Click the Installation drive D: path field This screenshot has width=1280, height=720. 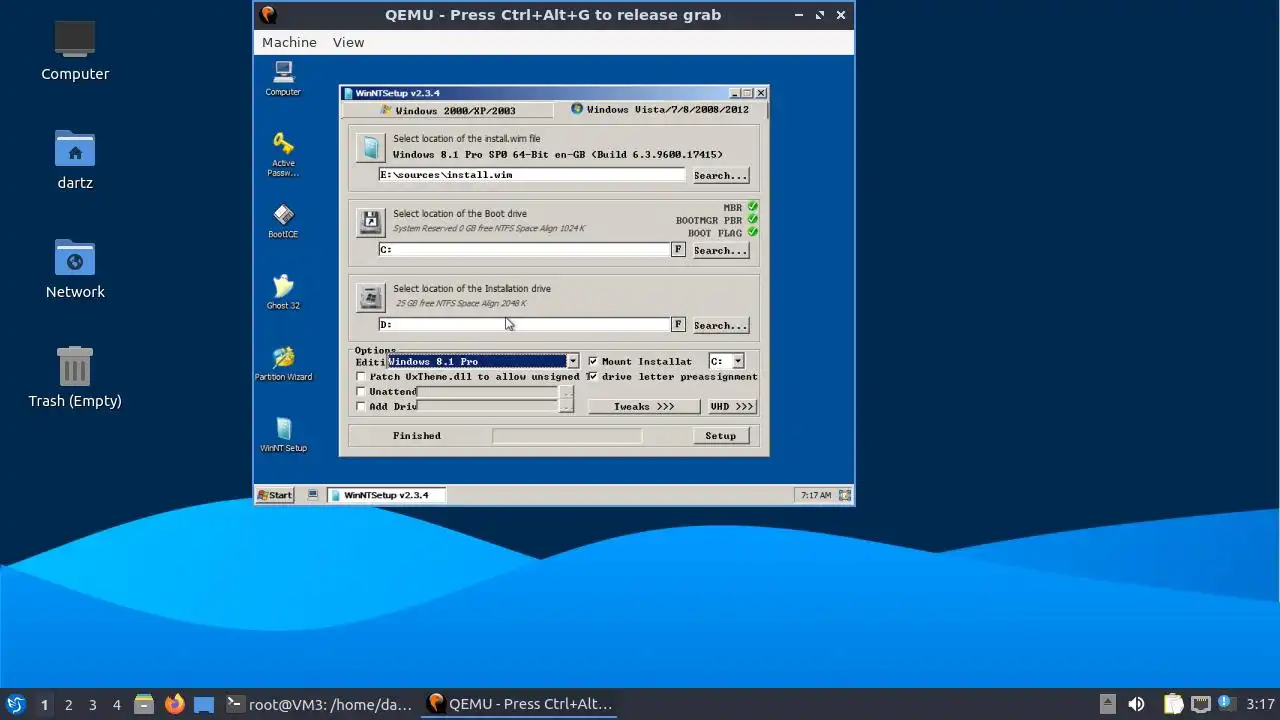point(524,324)
